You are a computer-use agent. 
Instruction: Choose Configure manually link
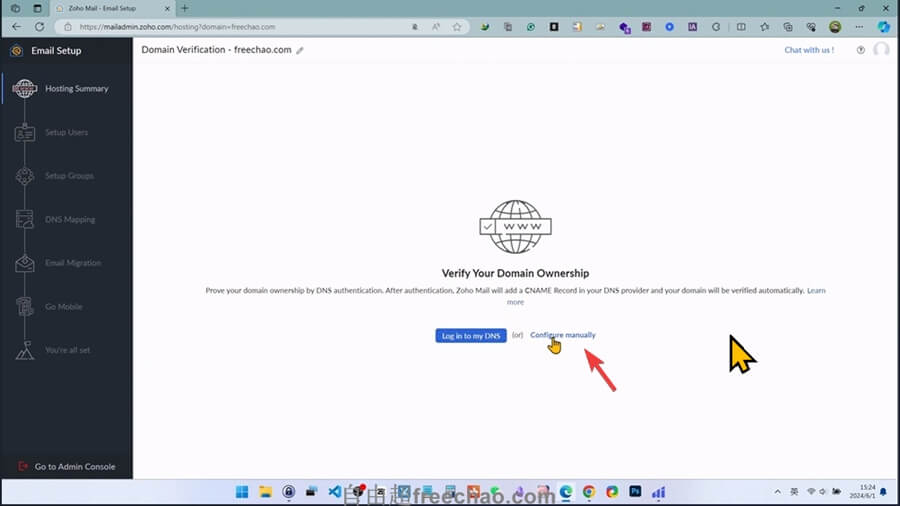click(562, 334)
